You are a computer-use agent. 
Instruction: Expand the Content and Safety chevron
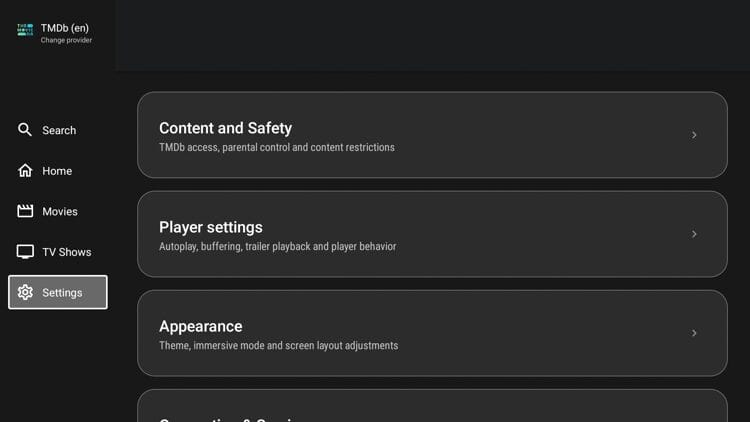694,135
